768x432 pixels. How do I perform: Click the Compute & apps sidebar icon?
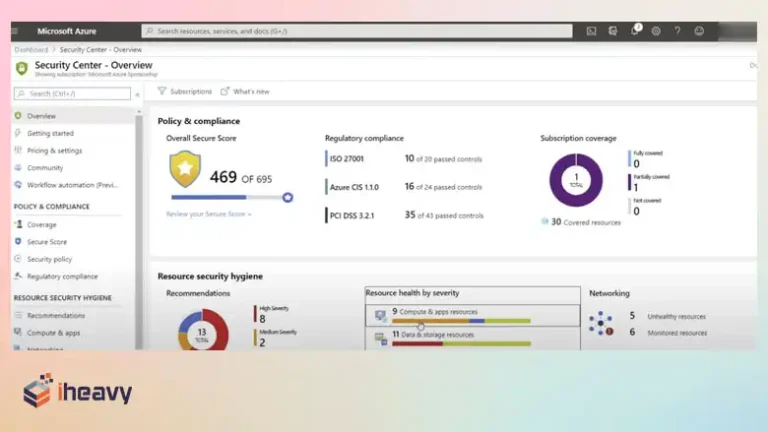(x=18, y=333)
